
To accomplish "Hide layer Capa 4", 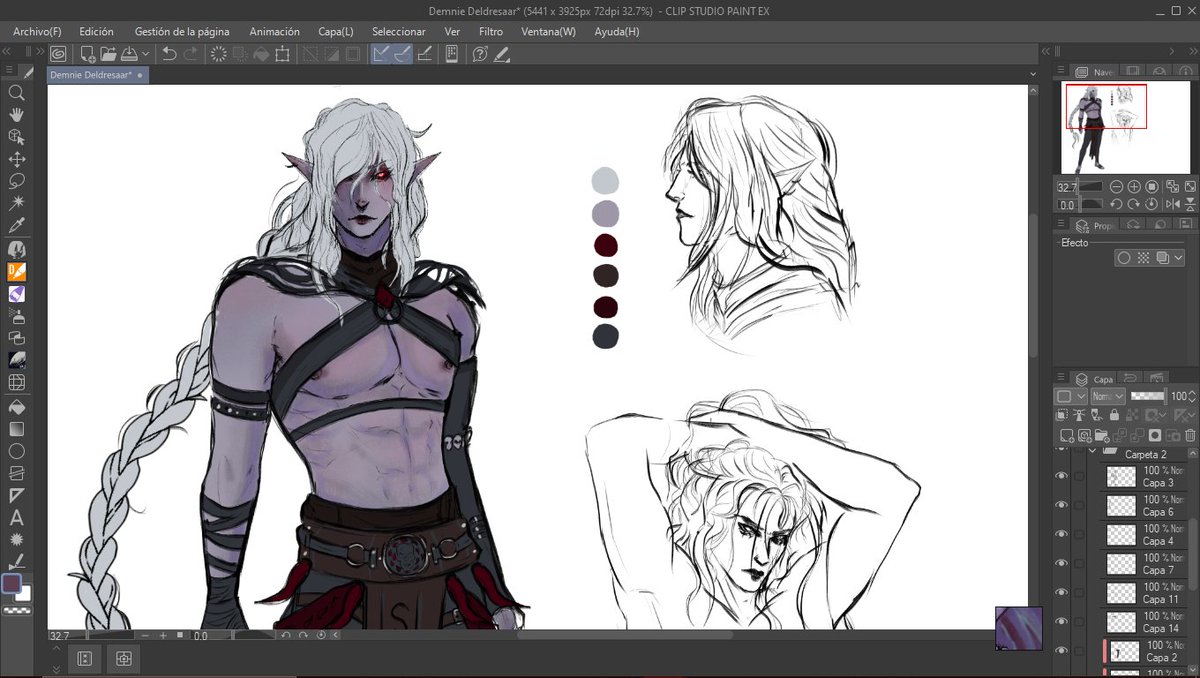I will [1062, 535].
